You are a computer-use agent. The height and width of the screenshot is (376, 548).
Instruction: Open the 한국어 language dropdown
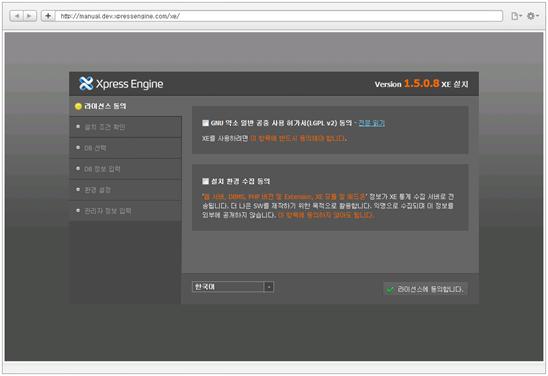(233, 287)
